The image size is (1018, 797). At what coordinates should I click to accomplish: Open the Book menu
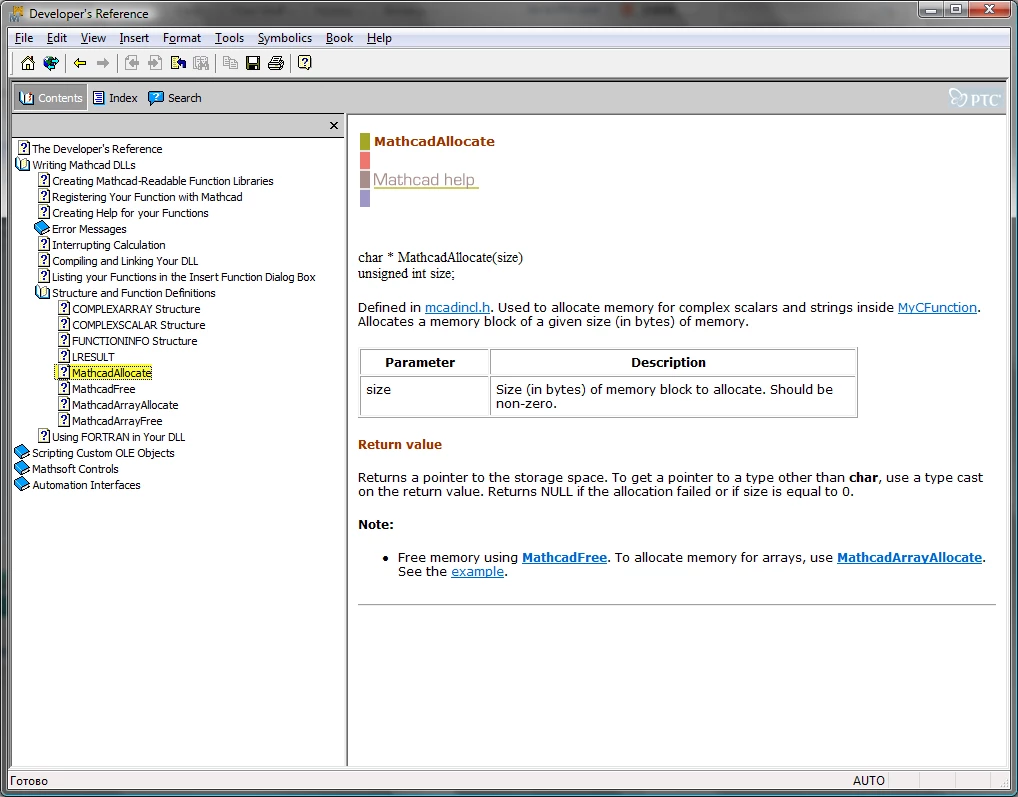point(339,38)
